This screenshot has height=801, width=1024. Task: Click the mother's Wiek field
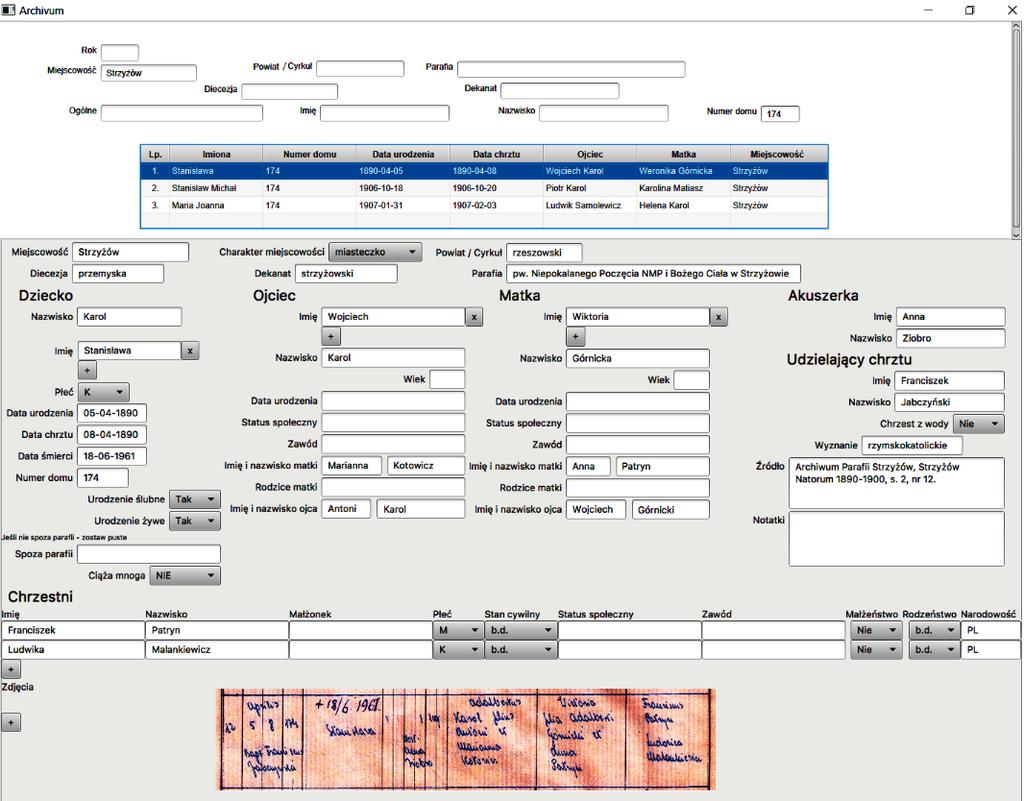(x=691, y=380)
